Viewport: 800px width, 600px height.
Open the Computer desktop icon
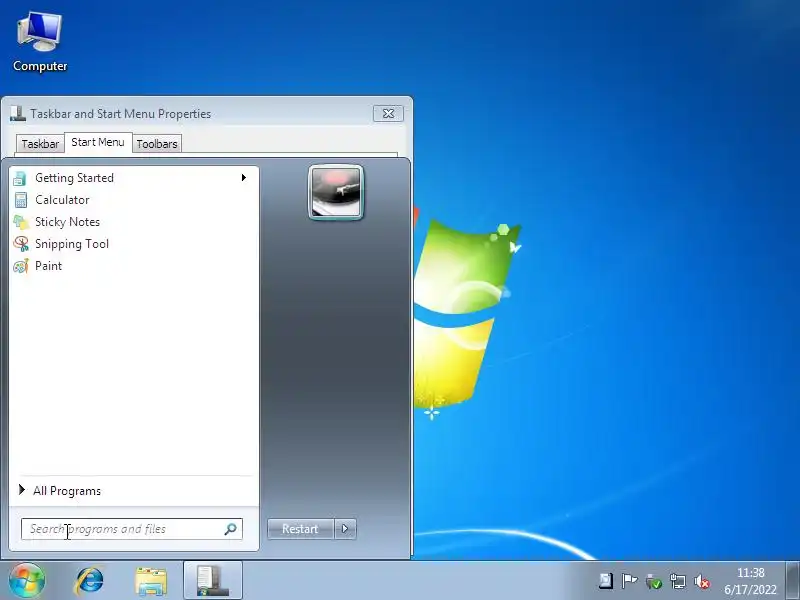pos(40,42)
